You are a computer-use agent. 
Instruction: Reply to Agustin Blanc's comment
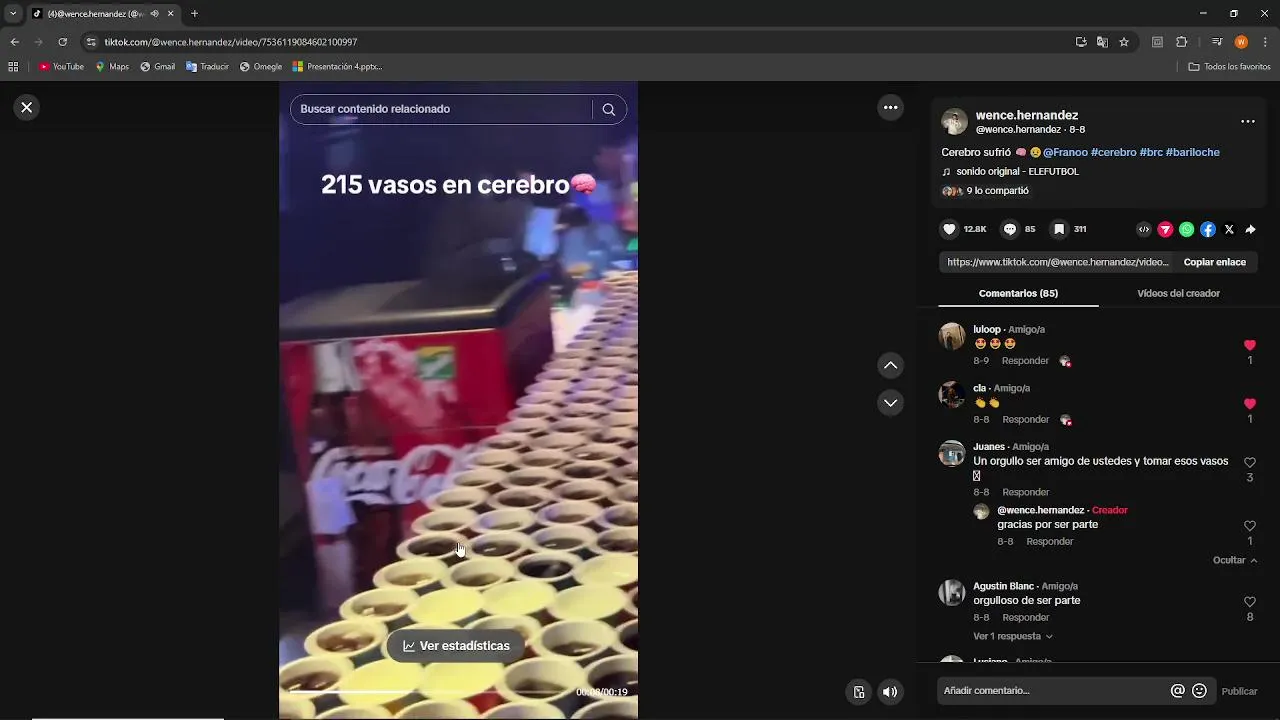(x=1025, y=618)
